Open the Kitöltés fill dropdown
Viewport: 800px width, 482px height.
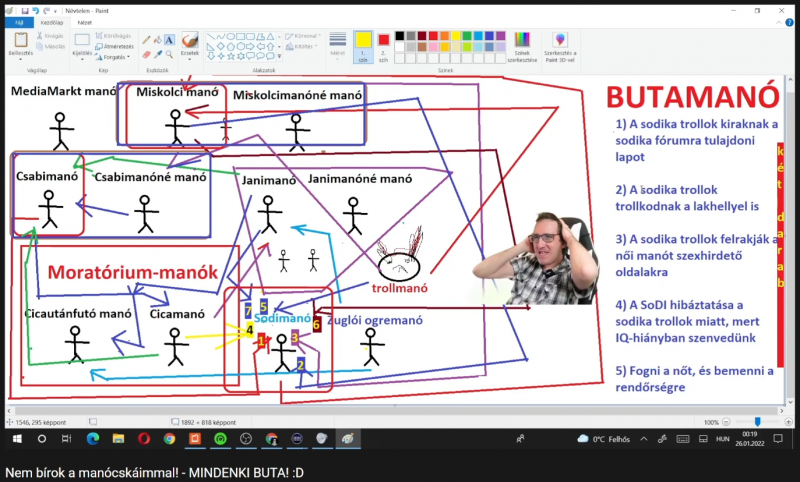coord(302,46)
